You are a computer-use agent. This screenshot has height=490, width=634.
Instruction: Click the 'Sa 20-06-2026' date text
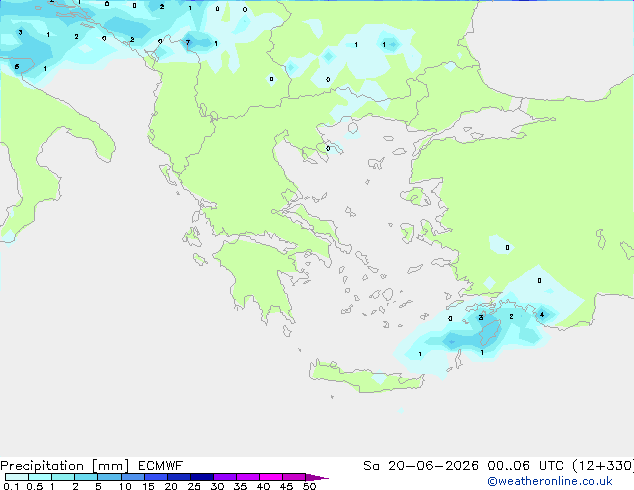click(x=421, y=466)
